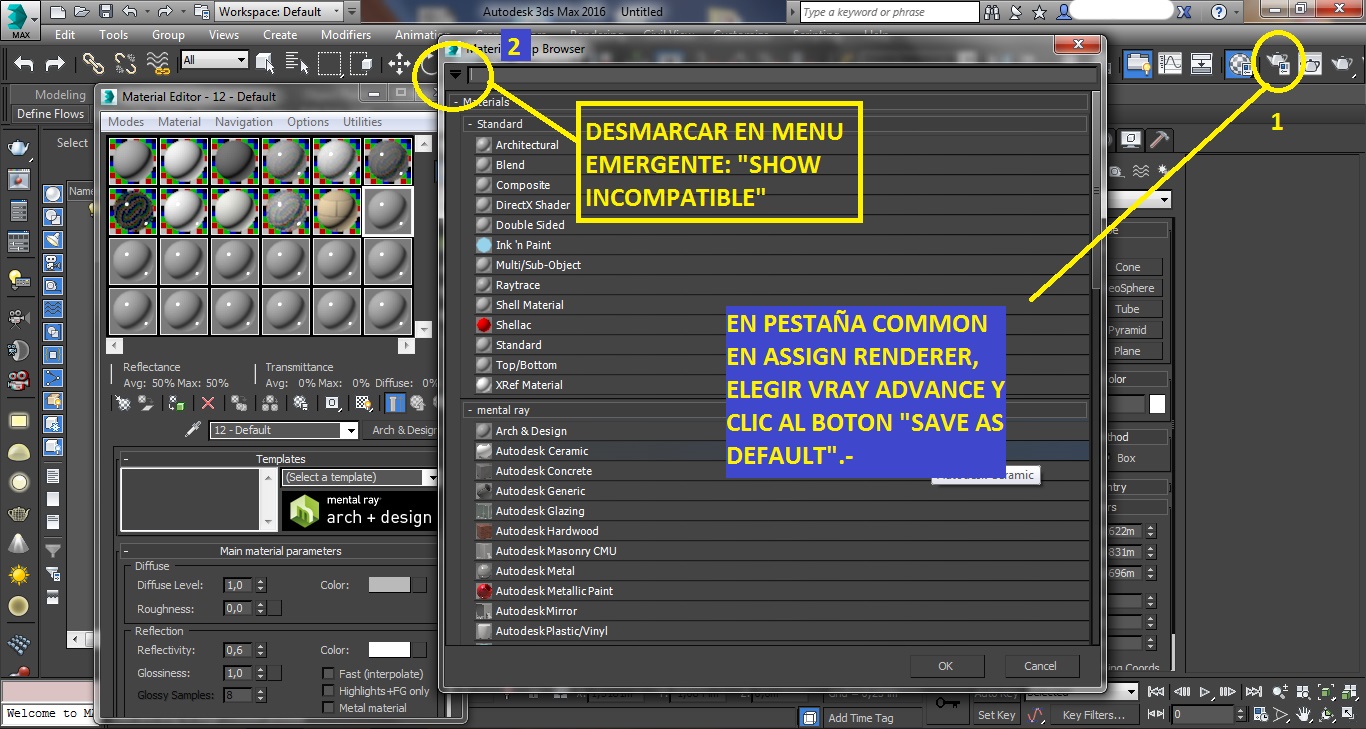Open the Rendered Frame Window icon

(x=1310, y=63)
